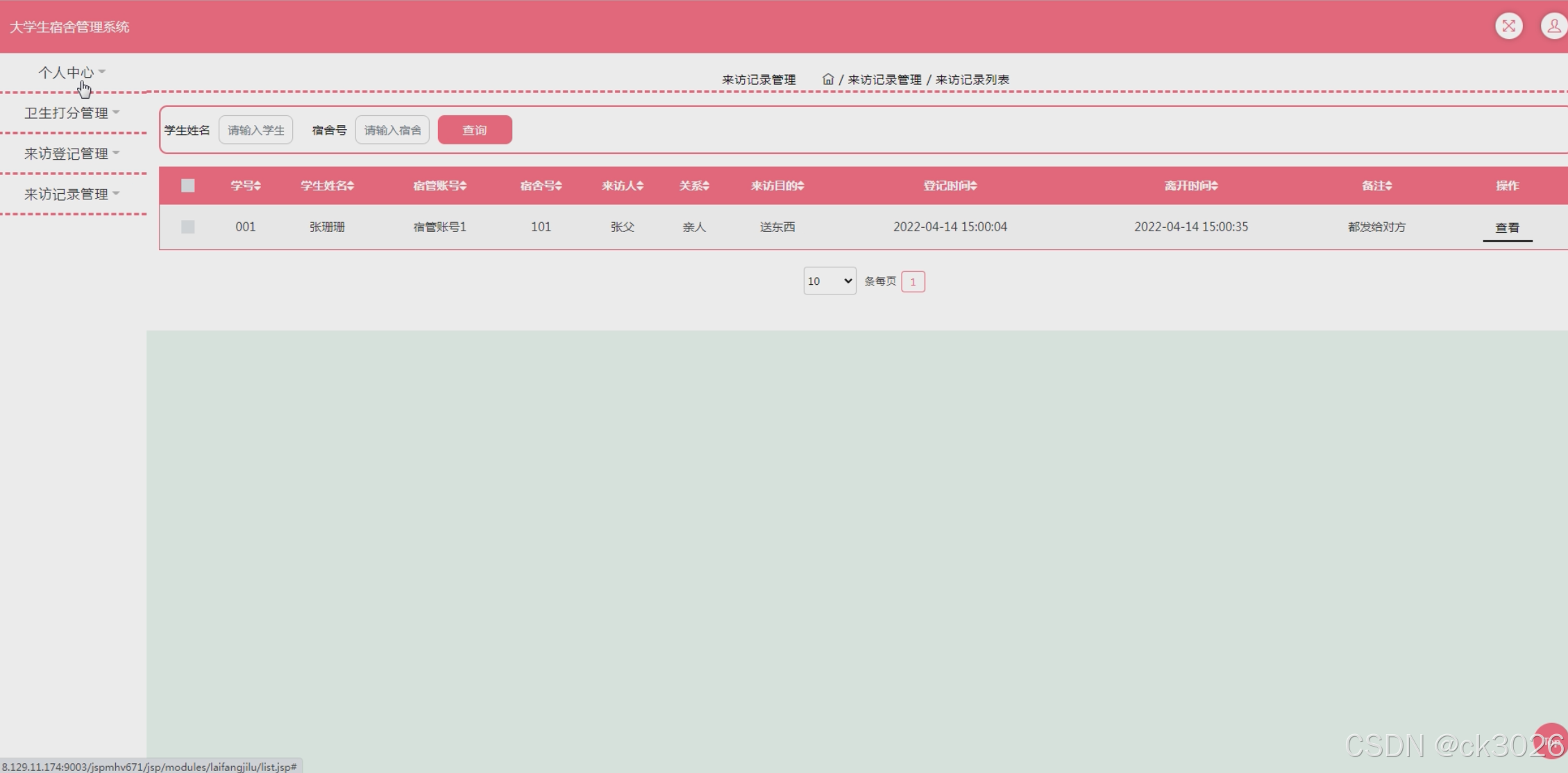Sort by 离开时间 column sort icon

coord(1214,186)
